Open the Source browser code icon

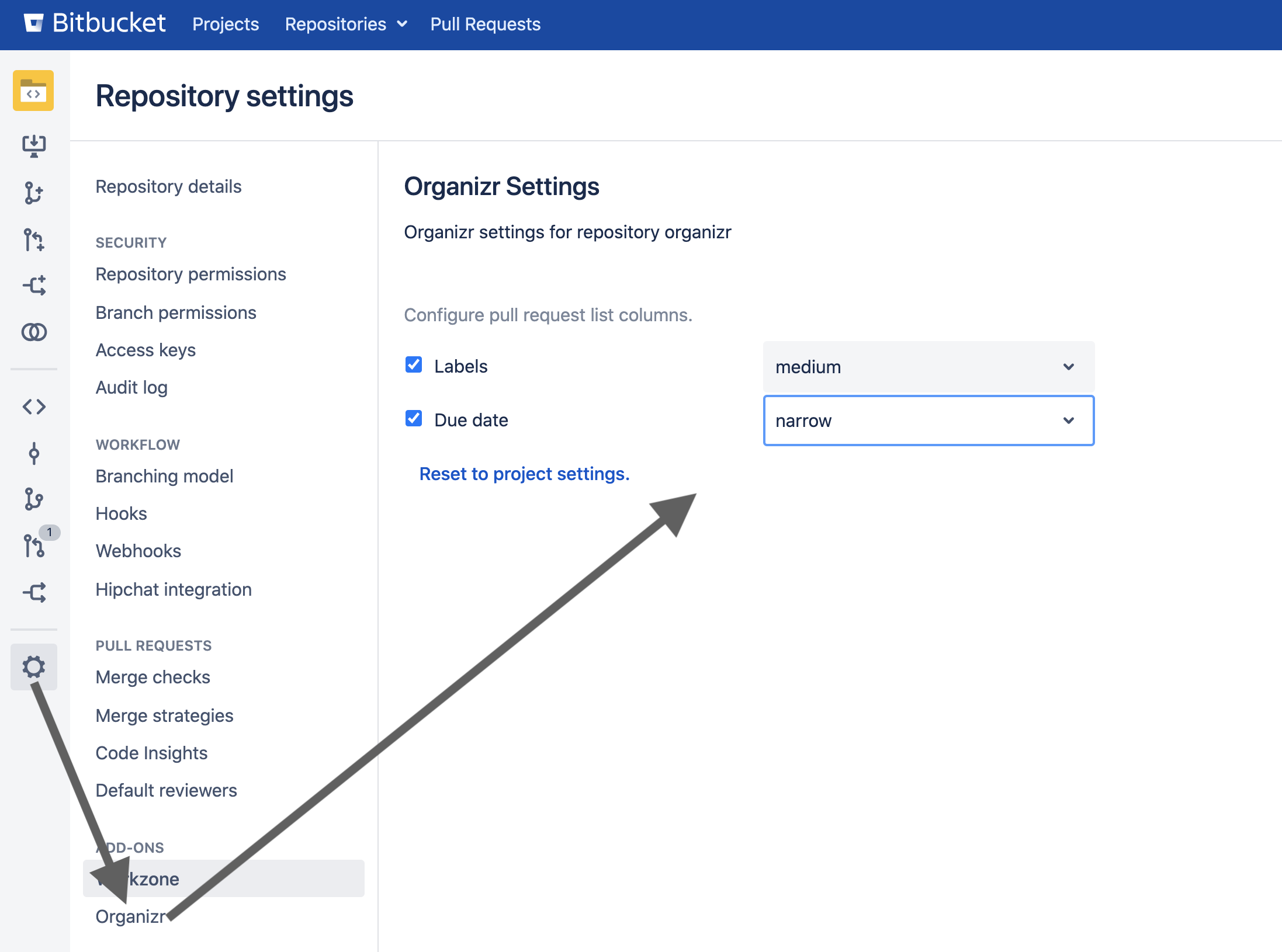coord(34,407)
